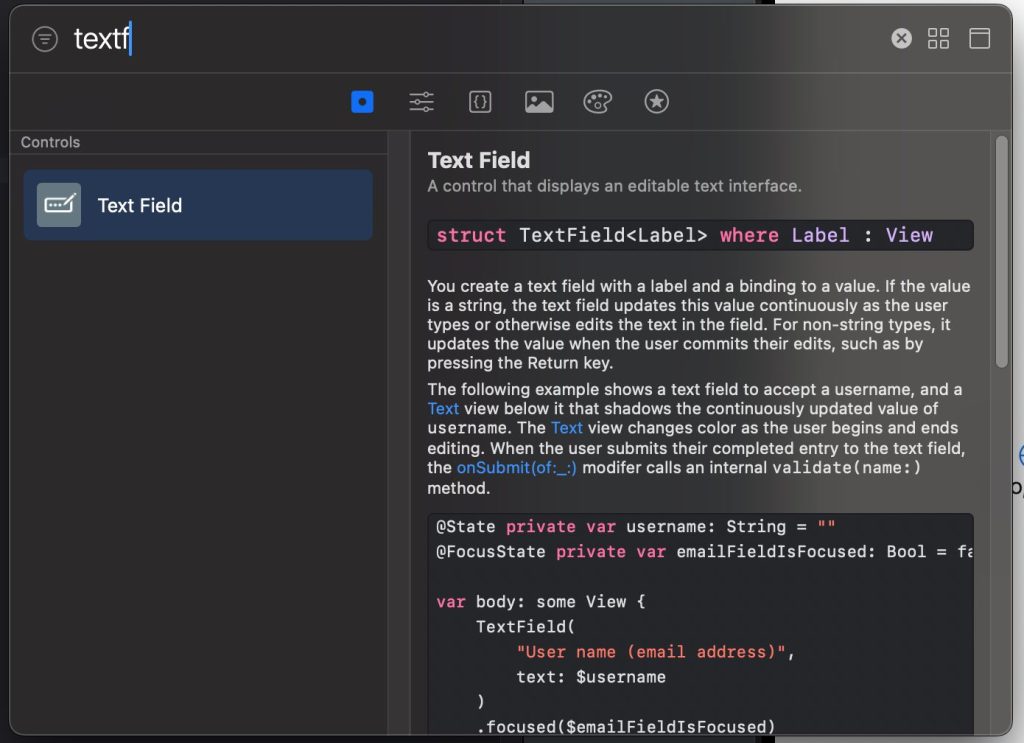The width and height of the screenshot is (1024, 743).
Task: Open the Media library with the image icon
Action: pyautogui.click(x=539, y=102)
